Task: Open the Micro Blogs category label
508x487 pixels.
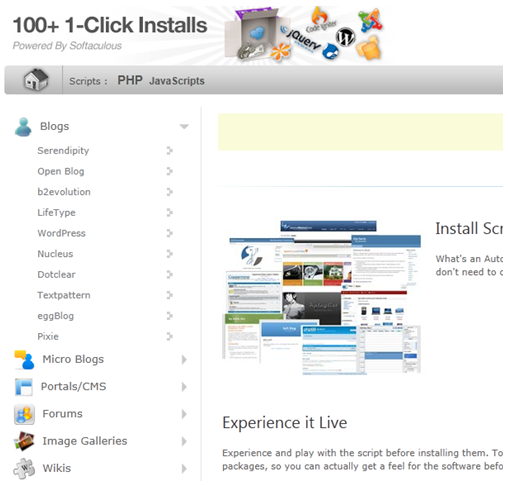Action: 73,359
